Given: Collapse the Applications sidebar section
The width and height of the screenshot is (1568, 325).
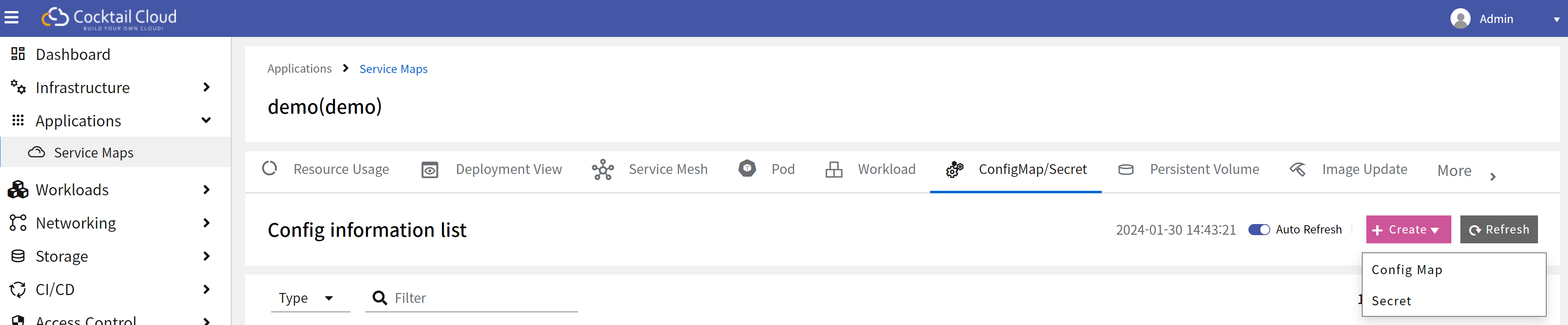Looking at the screenshot, I should click(x=206, y=120).
